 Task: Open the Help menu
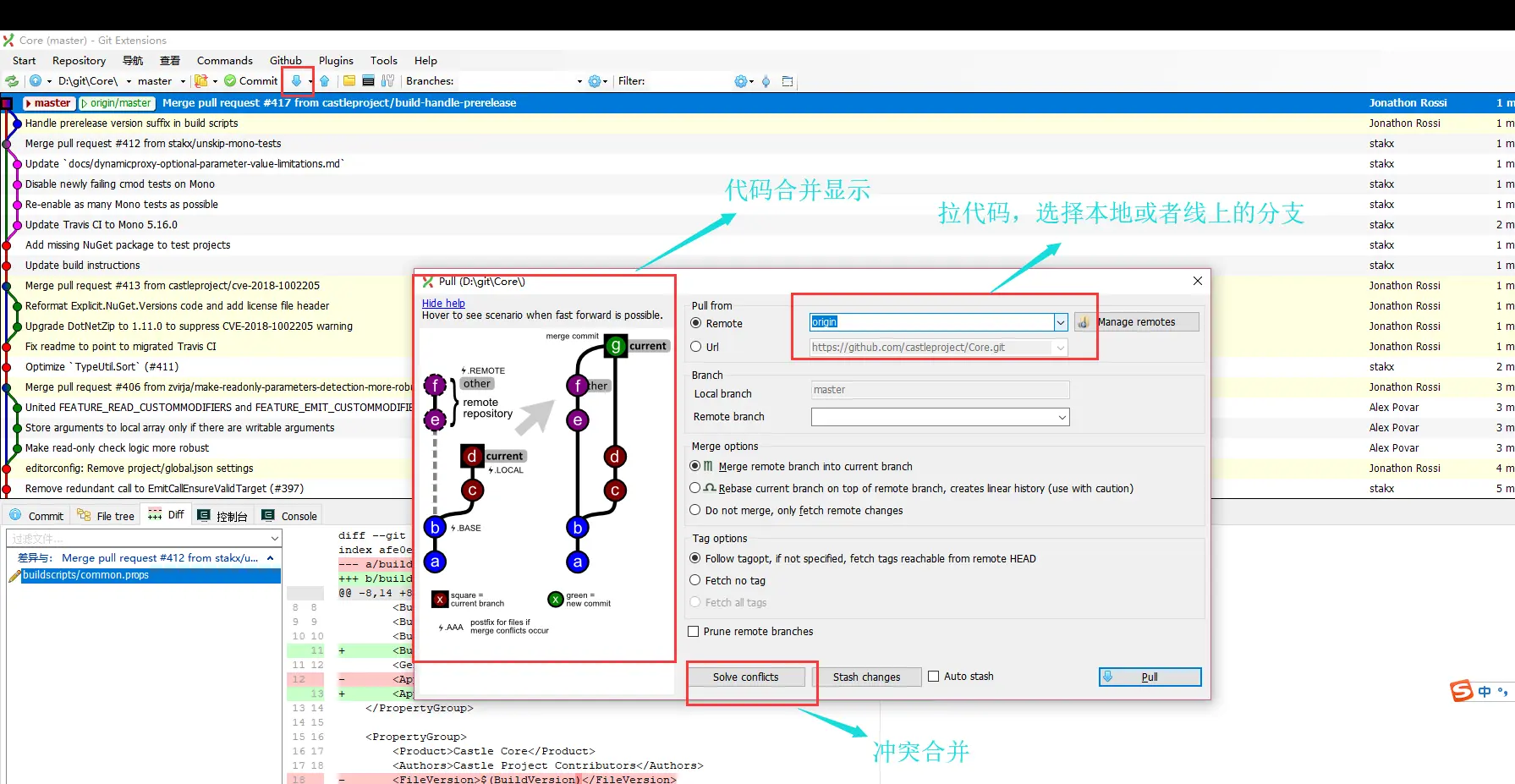click(425, 61)
